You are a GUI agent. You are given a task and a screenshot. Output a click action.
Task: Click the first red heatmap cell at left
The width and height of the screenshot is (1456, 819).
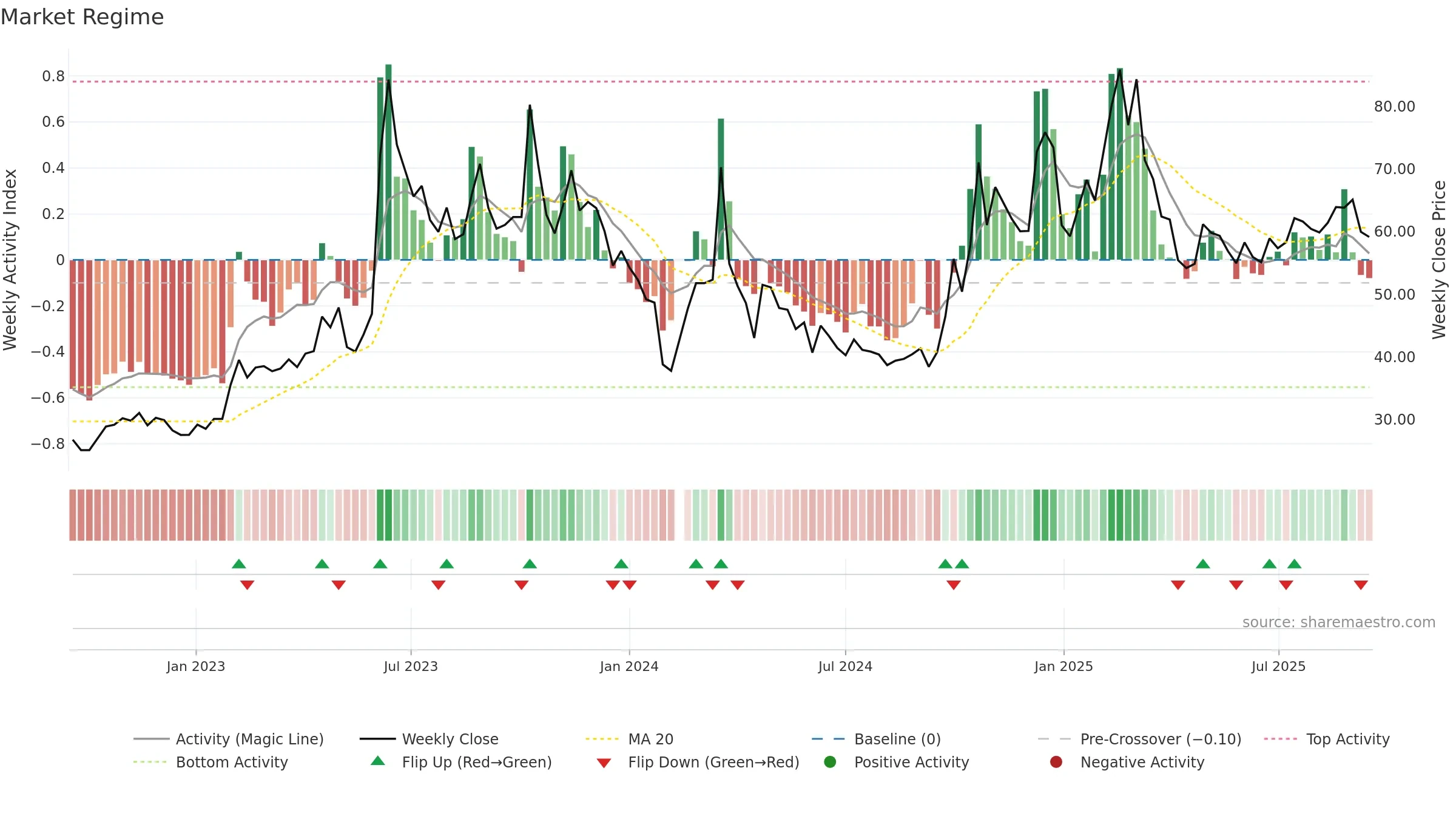pyautogui.click(x=73, y=515)
